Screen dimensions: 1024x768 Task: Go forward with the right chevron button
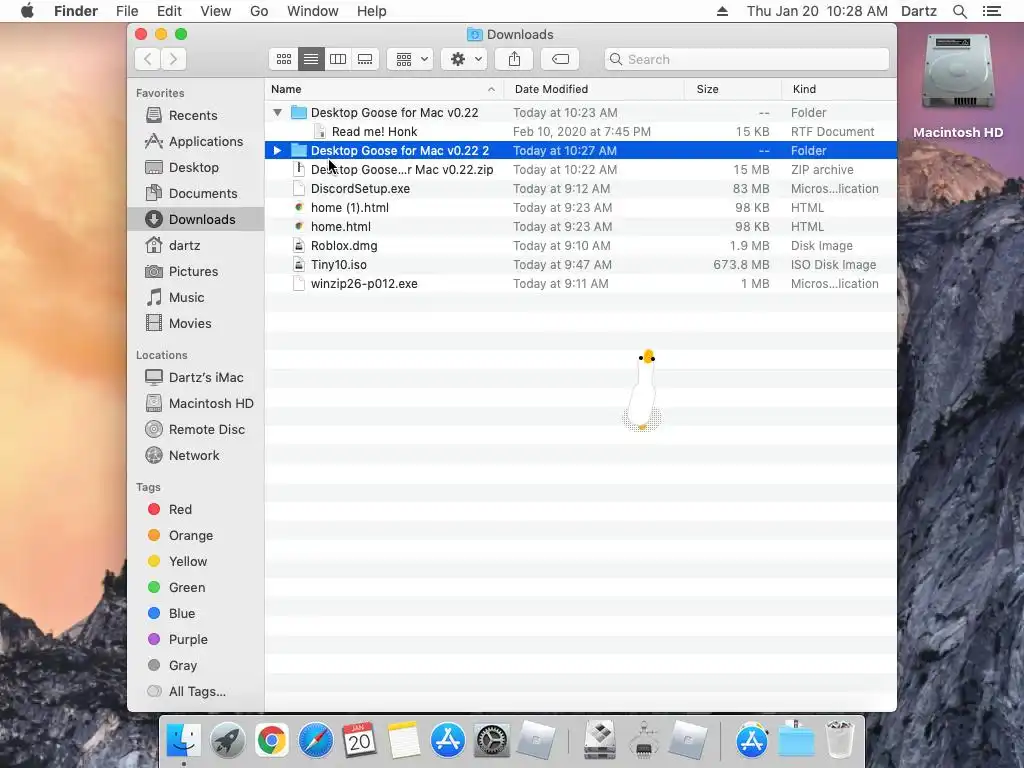coord(174,59)
